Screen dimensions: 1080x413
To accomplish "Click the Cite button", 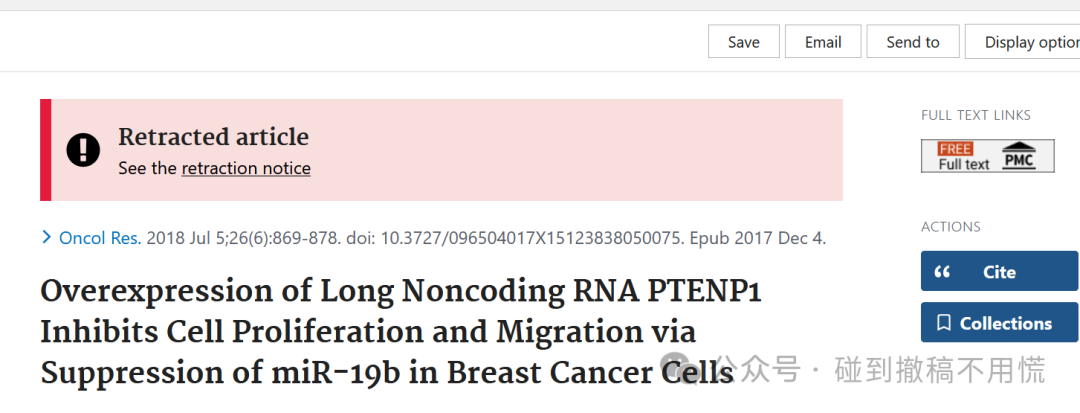I will coord(999,271).
